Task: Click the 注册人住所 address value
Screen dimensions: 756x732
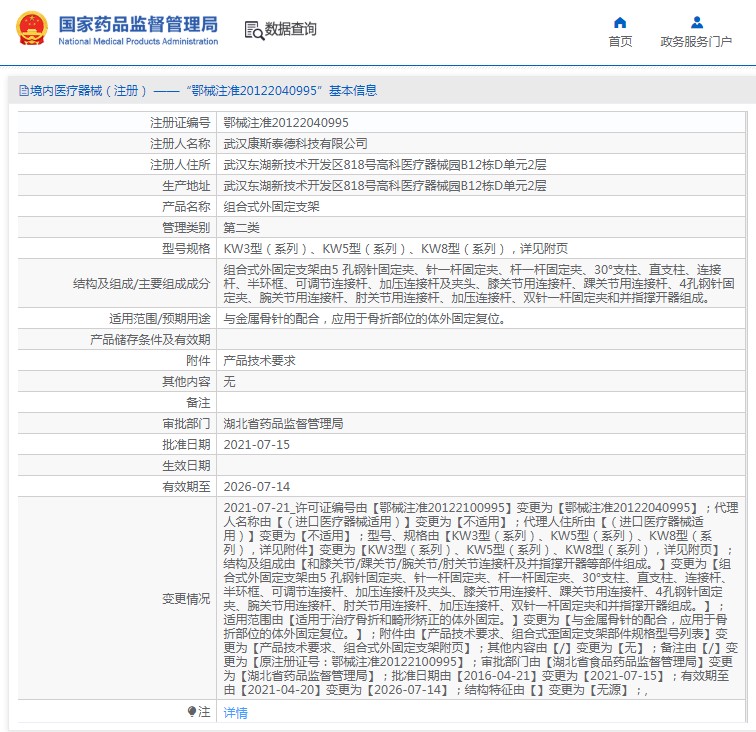Action: point(385,165)
